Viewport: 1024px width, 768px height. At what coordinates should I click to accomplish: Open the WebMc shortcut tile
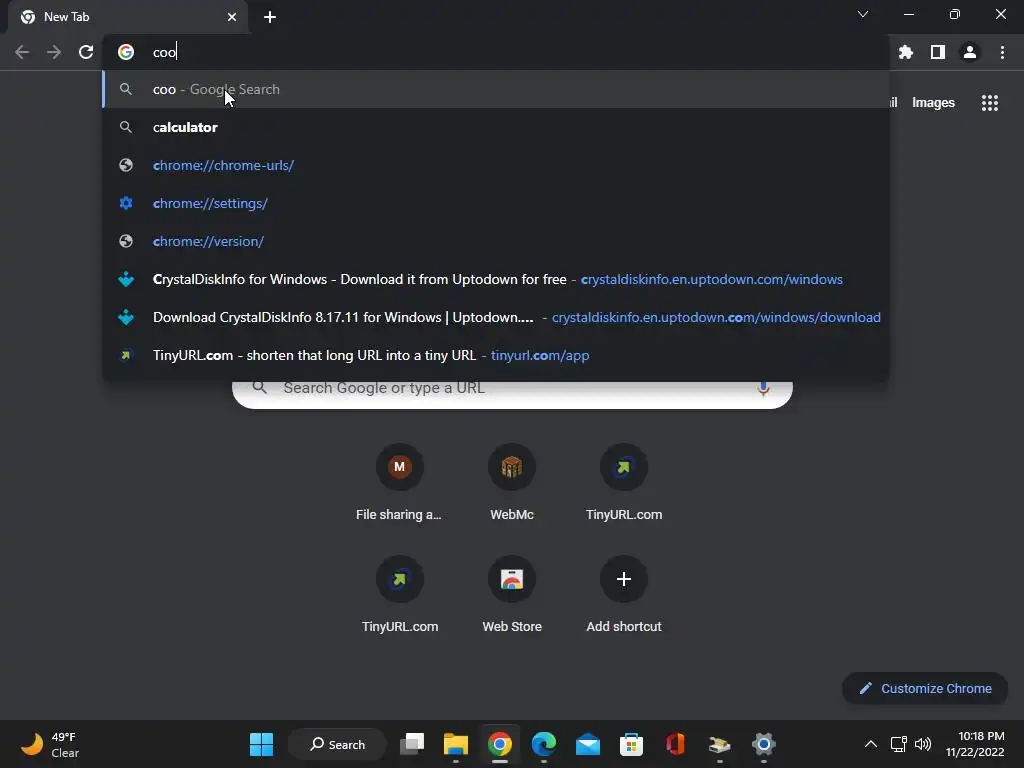click(x=512, y=483)
